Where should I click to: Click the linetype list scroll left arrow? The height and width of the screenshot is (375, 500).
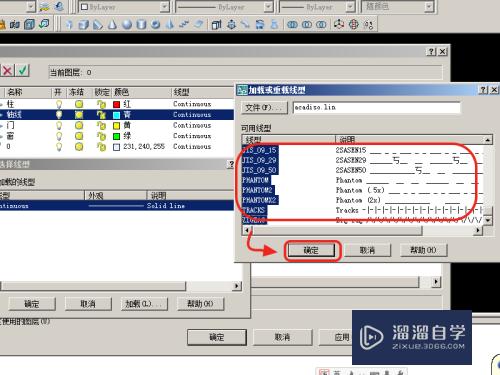tap(246, 230)
